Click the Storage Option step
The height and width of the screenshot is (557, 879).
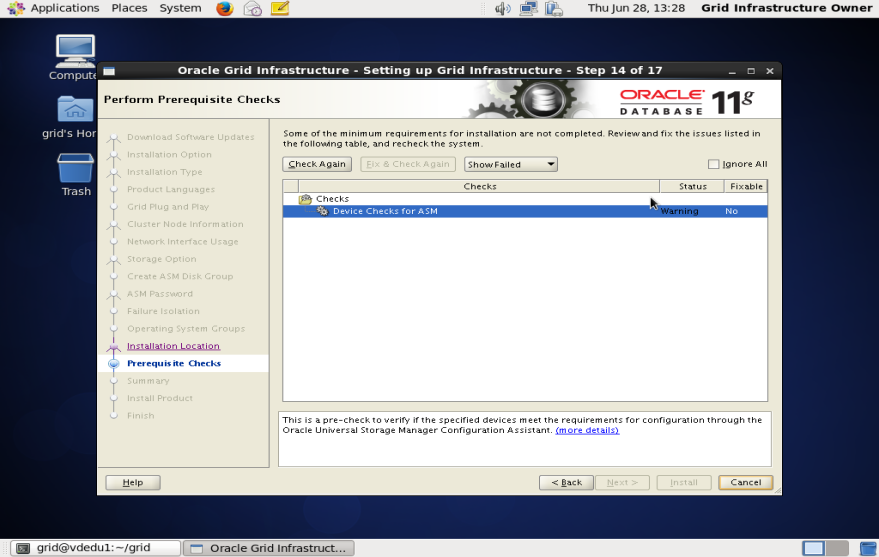tap(161, 259)
